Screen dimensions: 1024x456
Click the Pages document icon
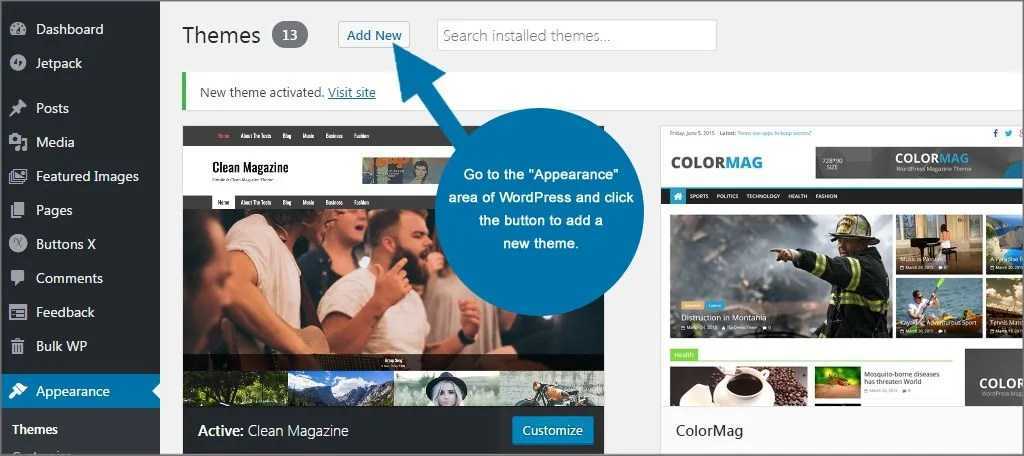(18, 210)
